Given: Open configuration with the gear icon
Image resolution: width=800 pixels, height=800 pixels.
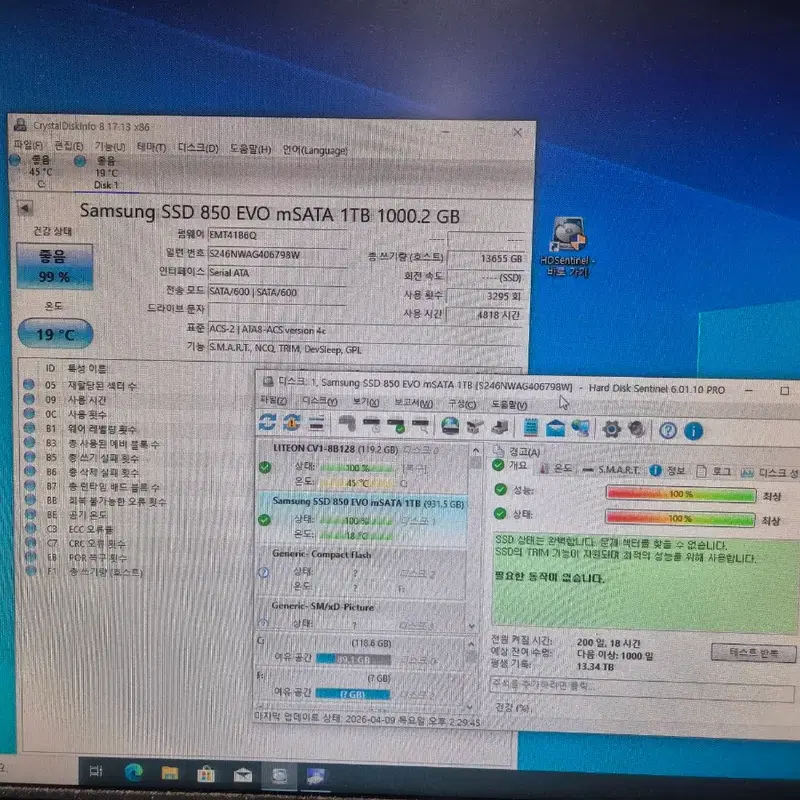Looking at the screenshot, I should pos(611,430).
